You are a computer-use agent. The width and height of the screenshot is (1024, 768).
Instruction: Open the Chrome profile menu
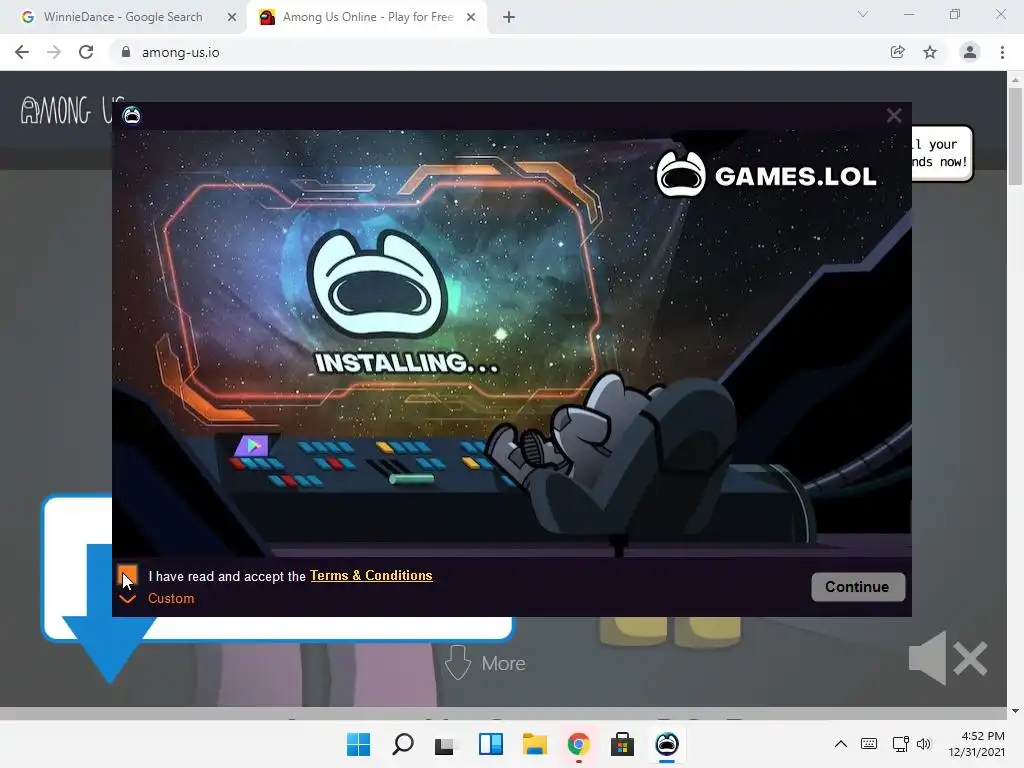970,52
